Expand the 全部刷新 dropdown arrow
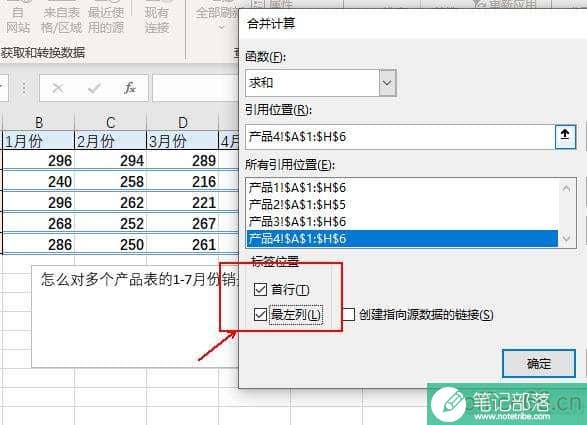587x425 pixels. [221, 28]
